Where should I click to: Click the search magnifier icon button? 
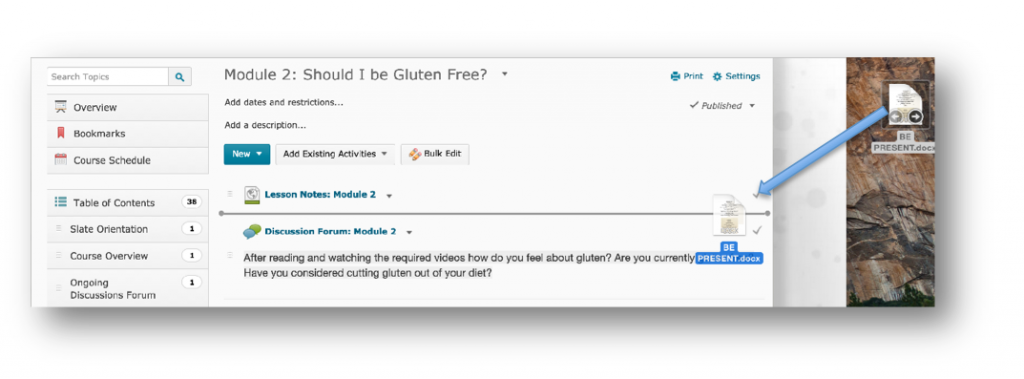tap(180, 76)
